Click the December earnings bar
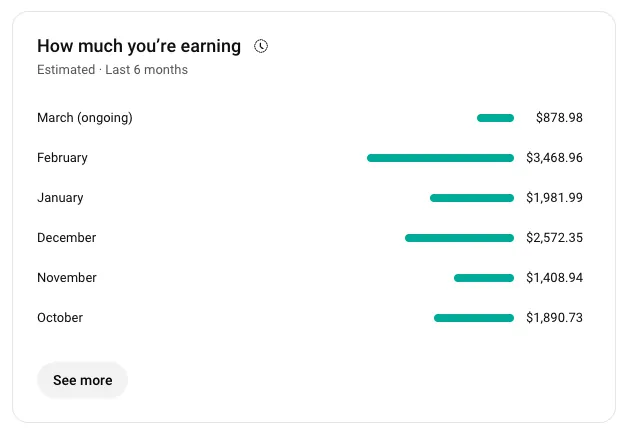632x439 pixels. point(459,238)
